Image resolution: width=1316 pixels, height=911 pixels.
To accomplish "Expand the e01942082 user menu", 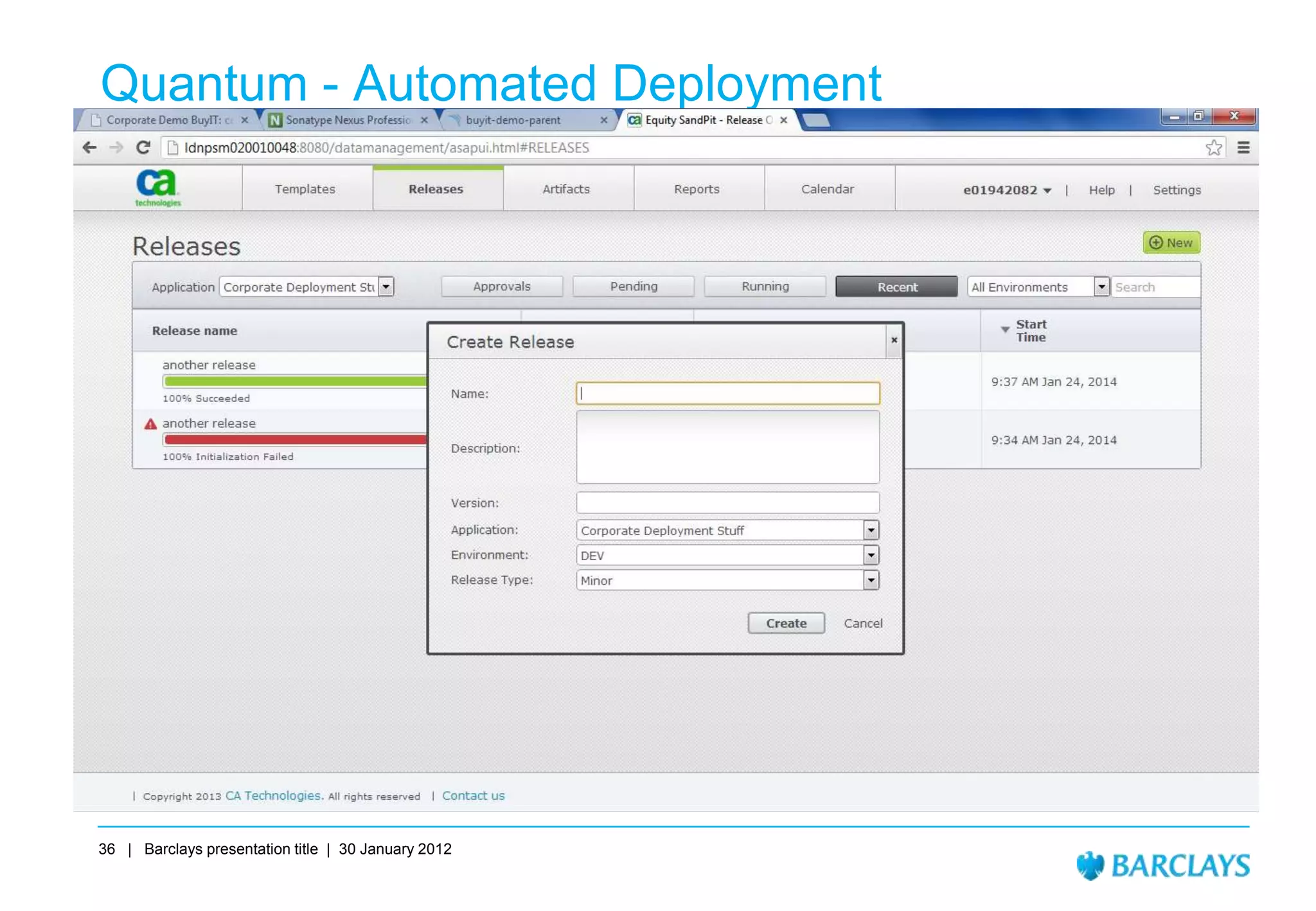I will [1007, 190].
